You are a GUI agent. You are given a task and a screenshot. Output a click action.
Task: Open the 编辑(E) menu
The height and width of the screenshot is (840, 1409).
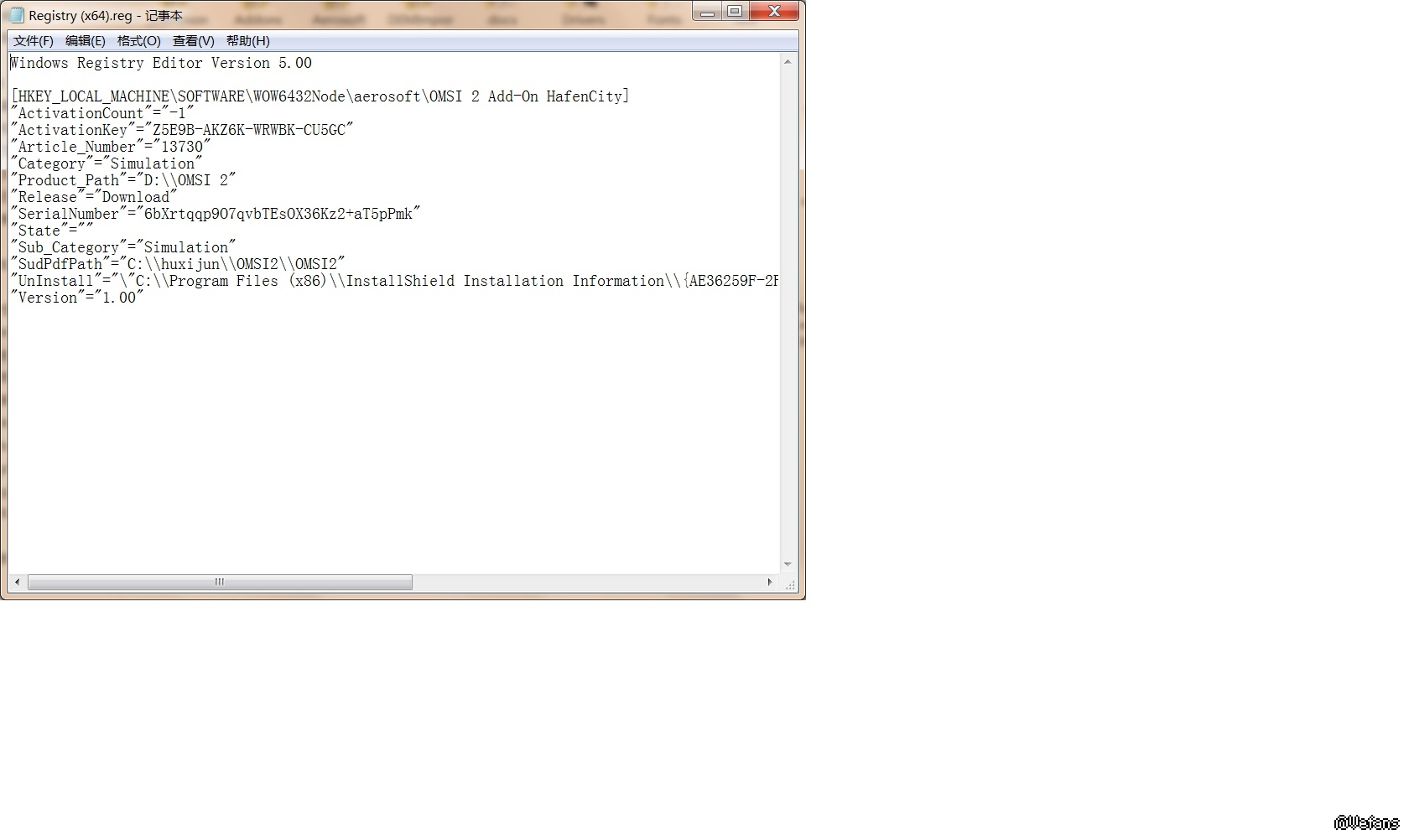coord(86,41)
